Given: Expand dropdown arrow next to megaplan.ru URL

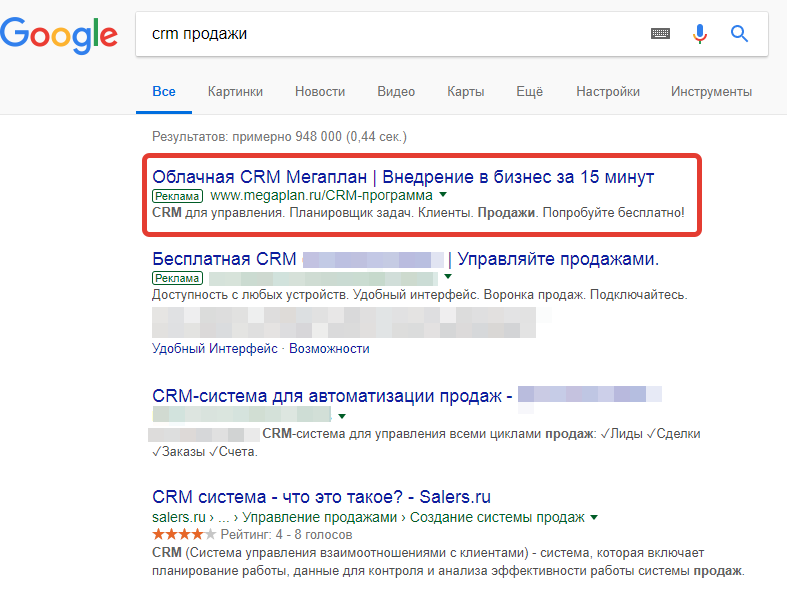Looking at the screenshot, I should [x=443, y=194].
